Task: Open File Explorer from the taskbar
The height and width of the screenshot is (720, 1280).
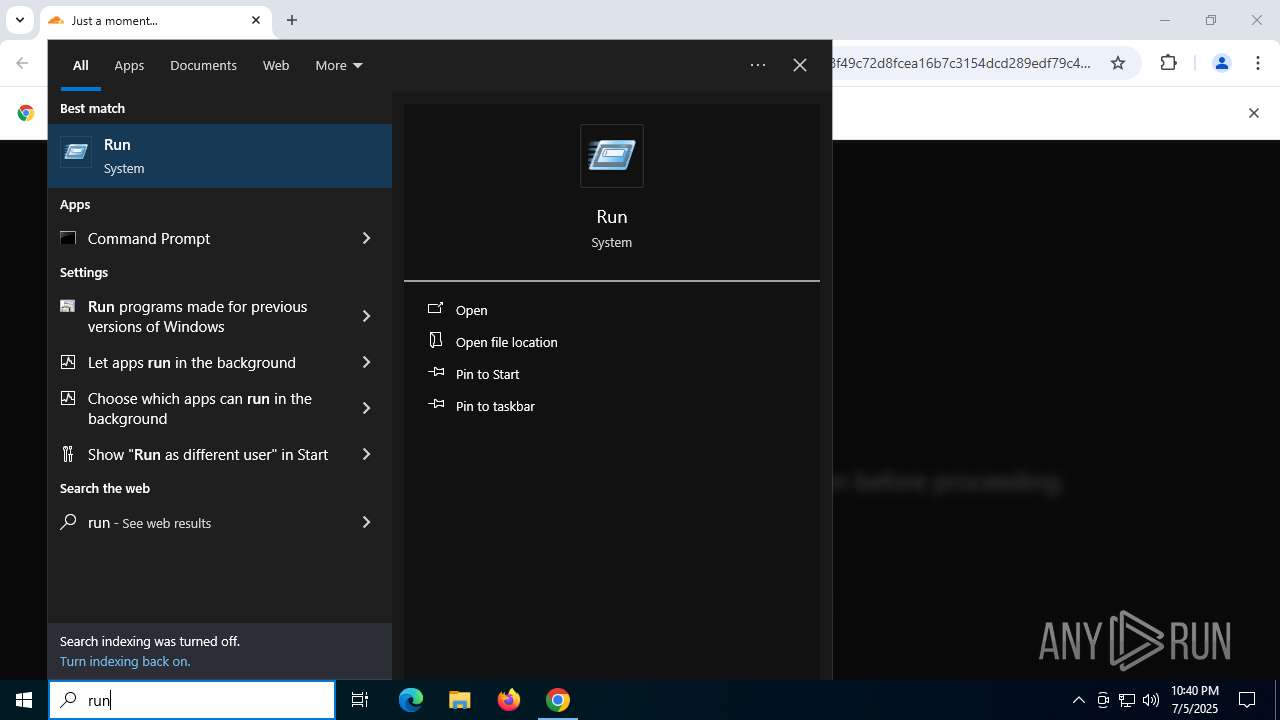Action: click(x=460, y=700)
